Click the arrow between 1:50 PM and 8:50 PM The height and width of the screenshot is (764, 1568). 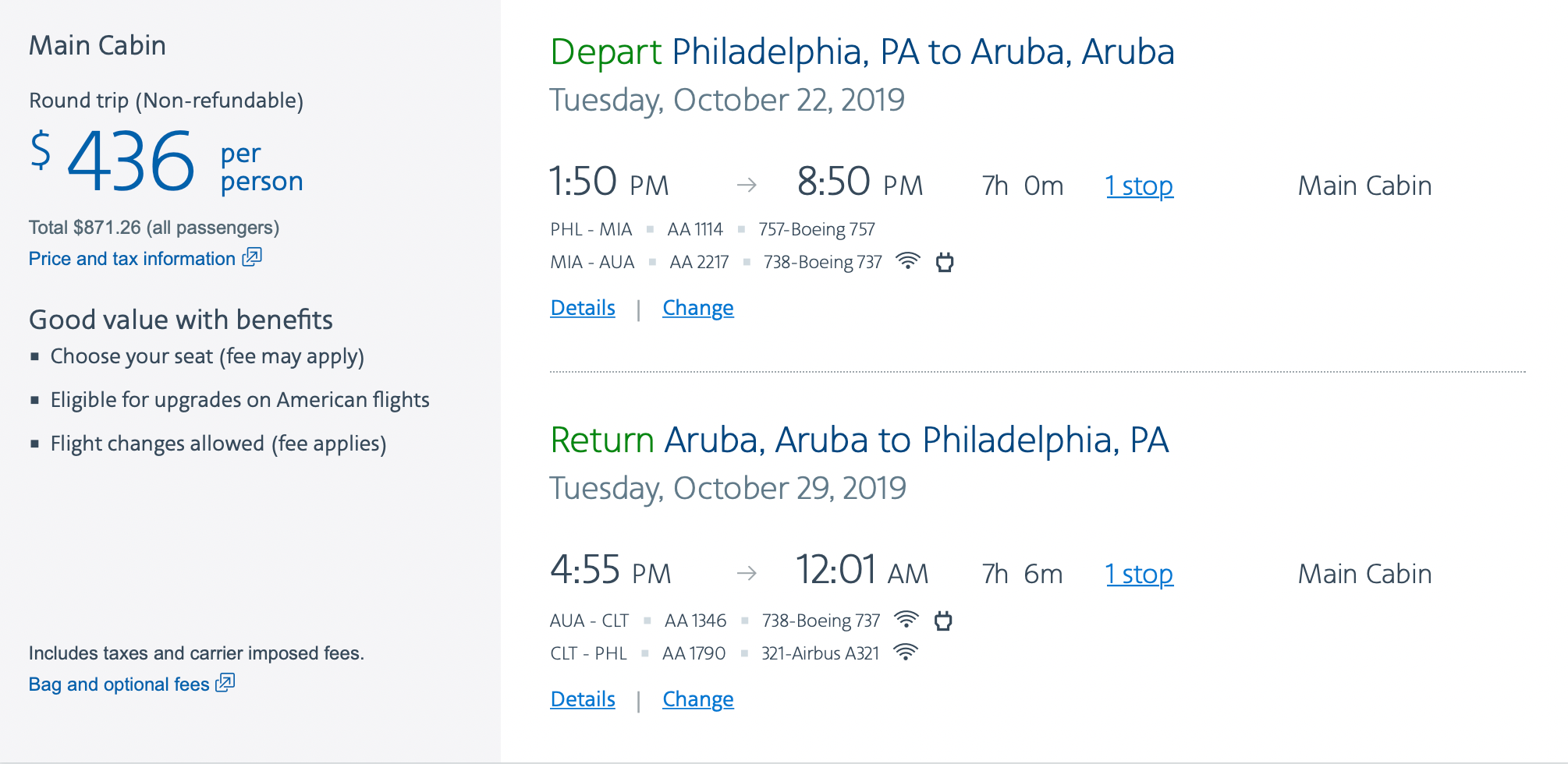(747, 185)
